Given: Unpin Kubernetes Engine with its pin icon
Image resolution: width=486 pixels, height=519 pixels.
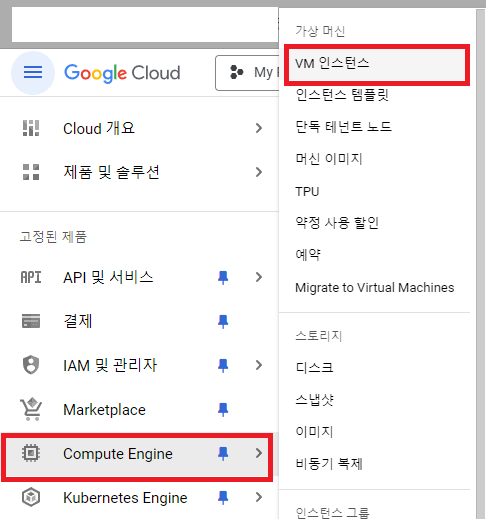Looking at the screenshot, I should coord(223,498).
